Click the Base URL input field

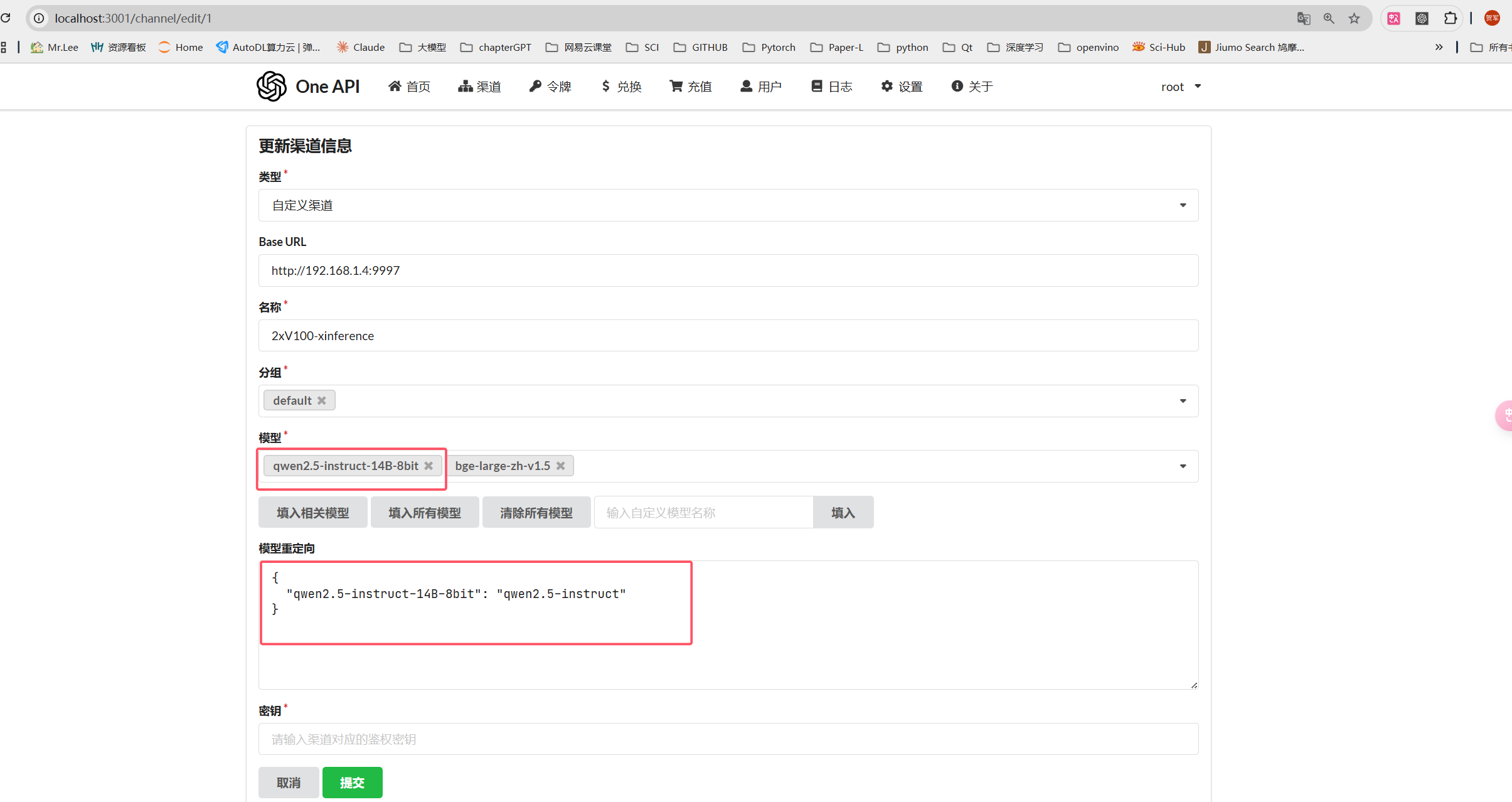point(728,270)
